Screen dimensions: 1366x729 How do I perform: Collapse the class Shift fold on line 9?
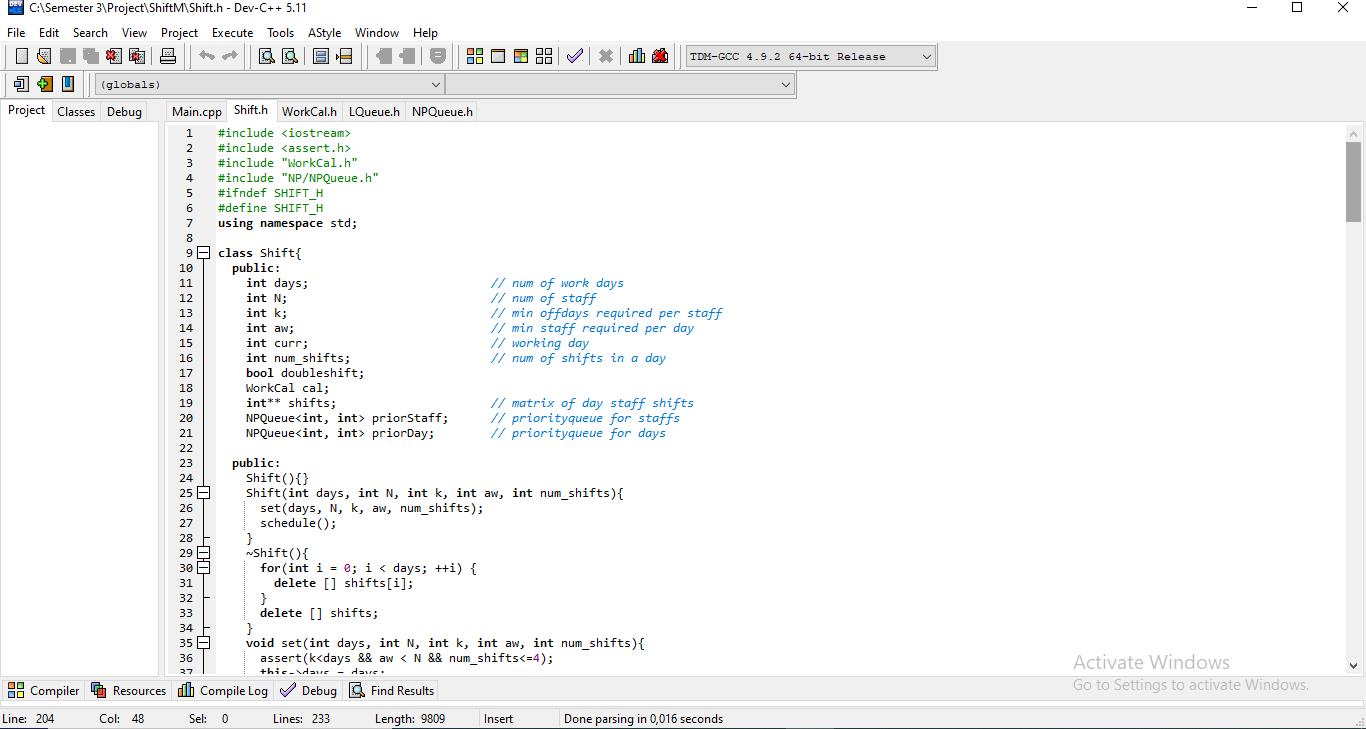203,253
